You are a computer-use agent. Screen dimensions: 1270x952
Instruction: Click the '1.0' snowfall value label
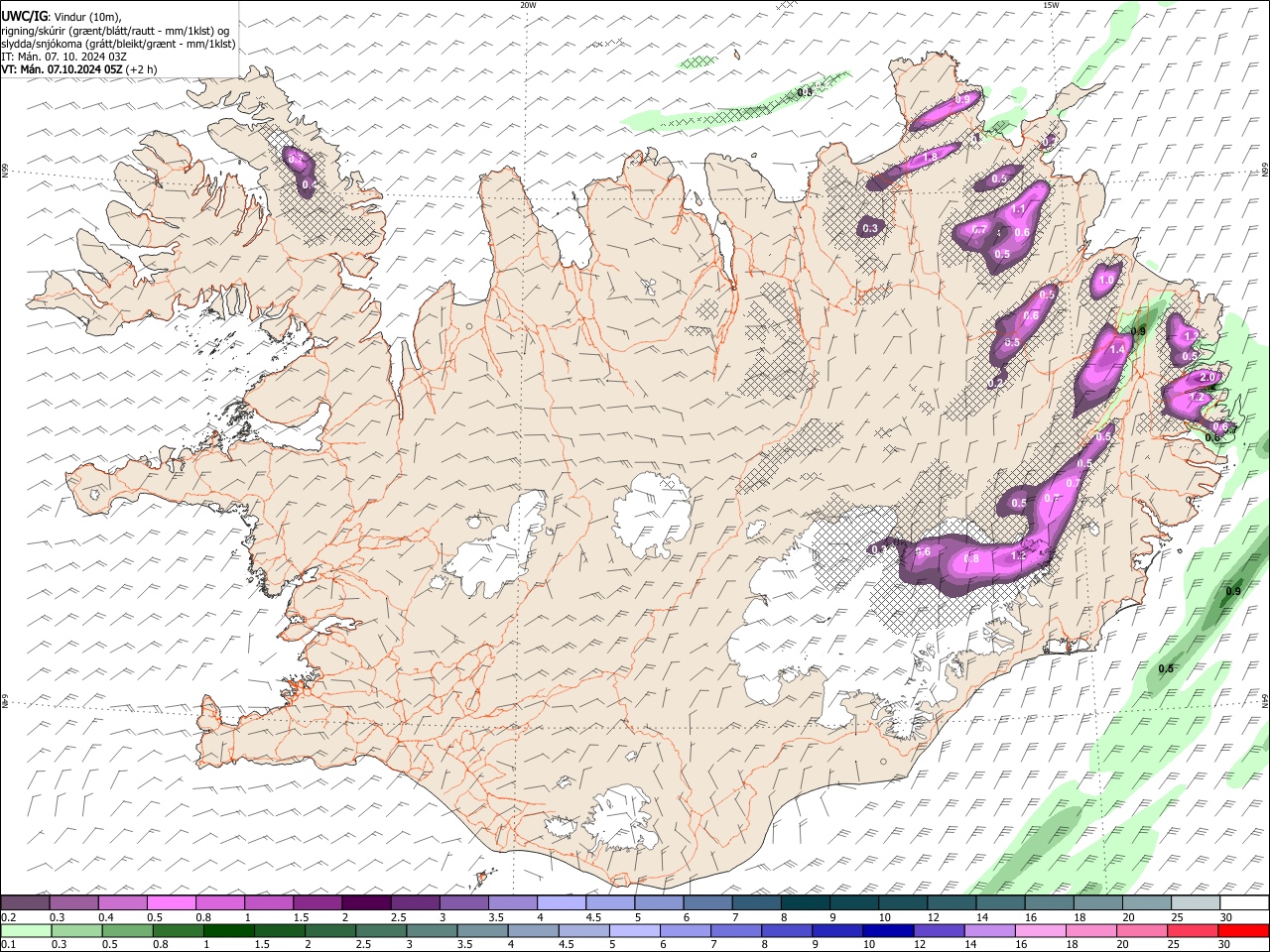1106,281
